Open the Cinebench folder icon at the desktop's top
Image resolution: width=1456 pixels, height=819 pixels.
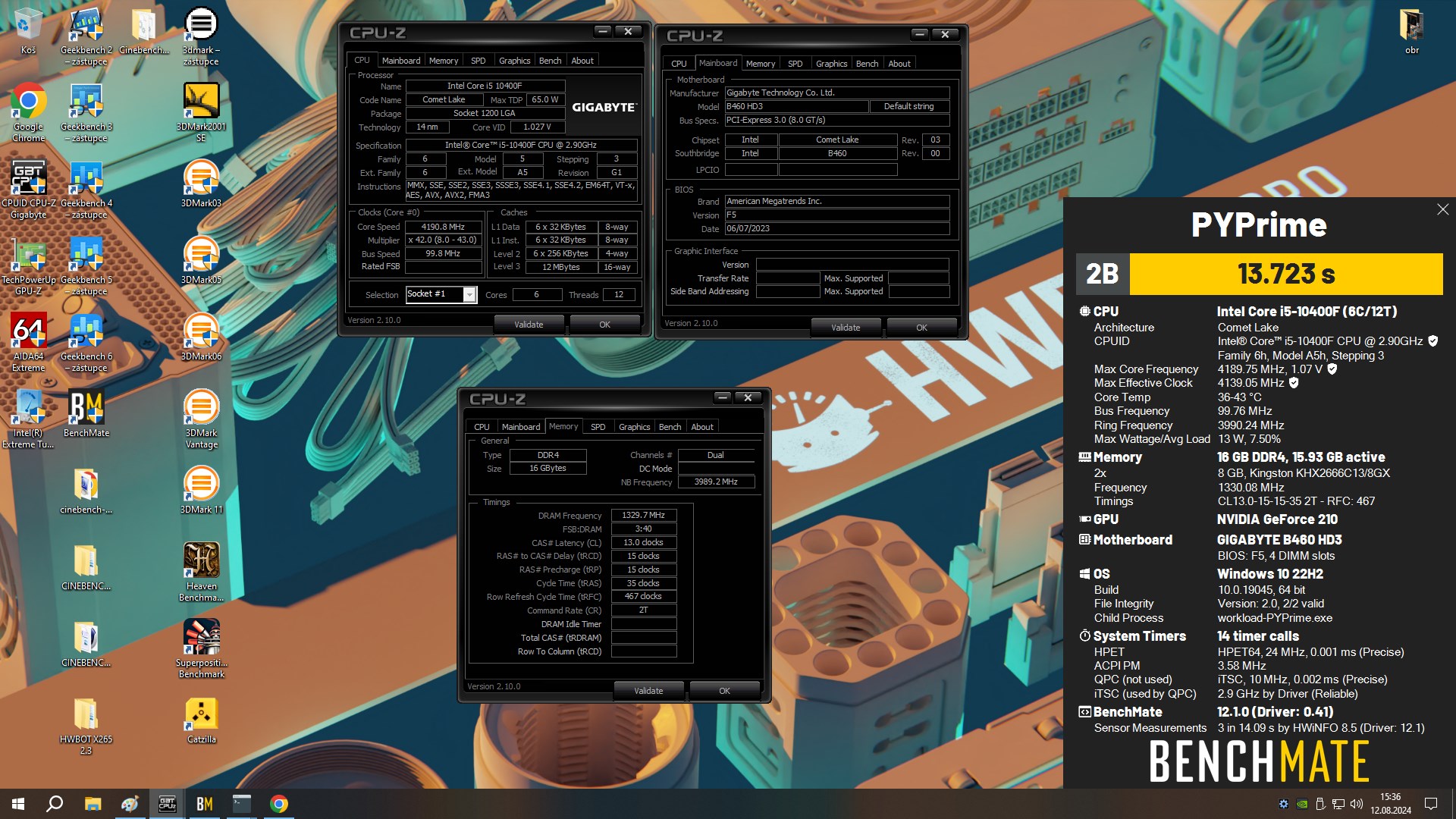(x=143, y=32)
